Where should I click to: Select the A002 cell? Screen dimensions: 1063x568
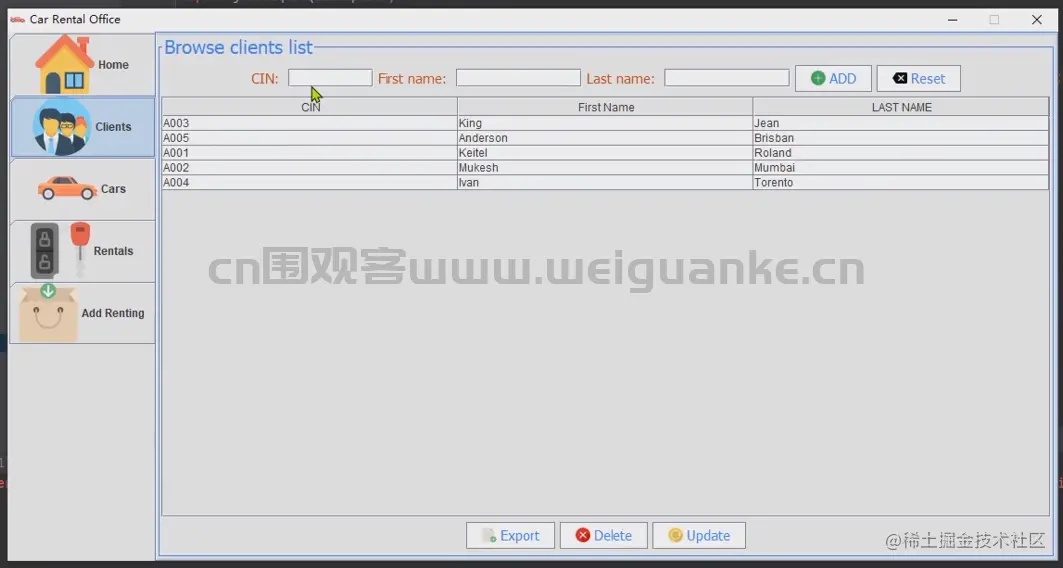pyautogui.click(x=310, y=168)
